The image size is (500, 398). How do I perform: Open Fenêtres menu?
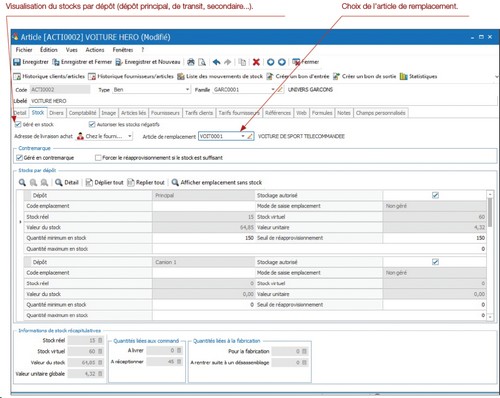coord(123,50)
